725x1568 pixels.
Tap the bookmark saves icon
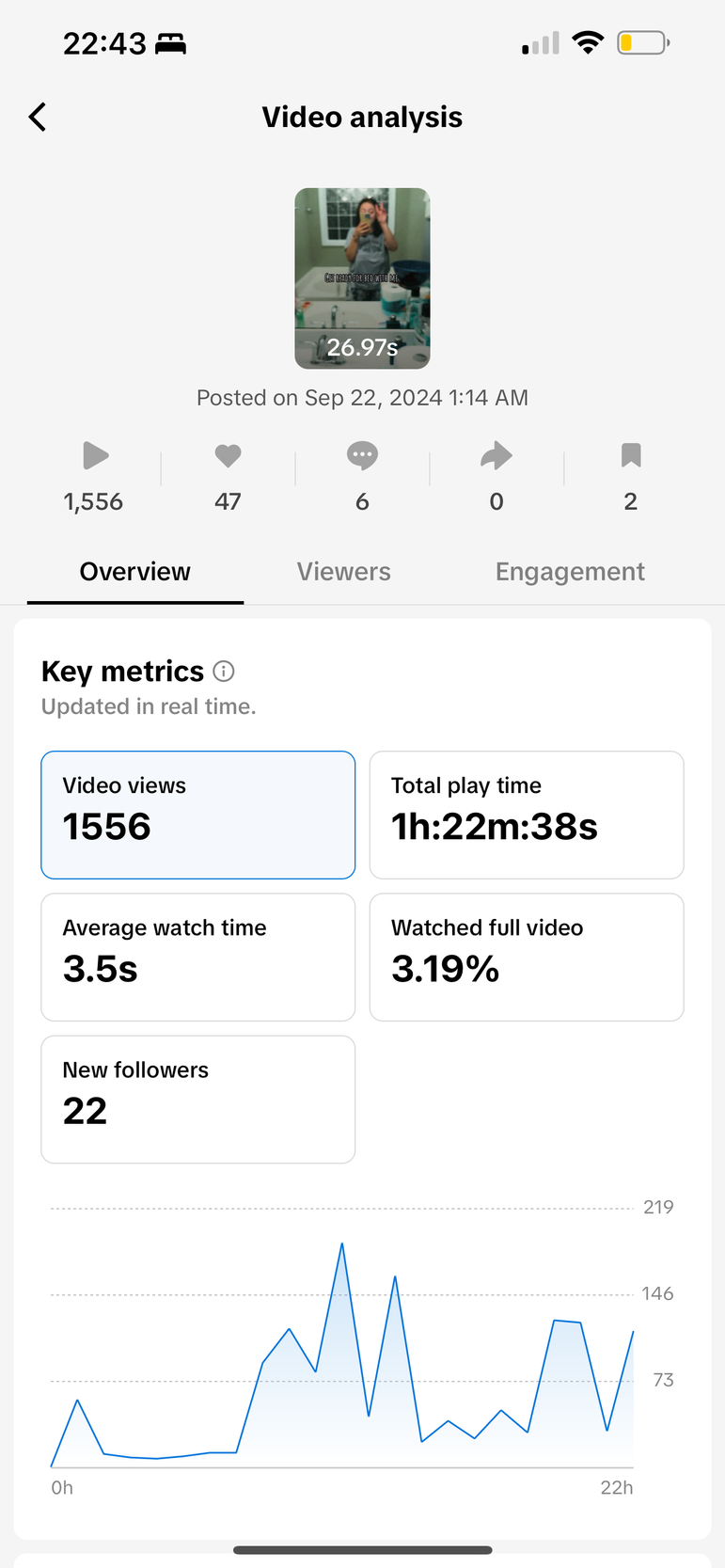[x=630, y=456]
